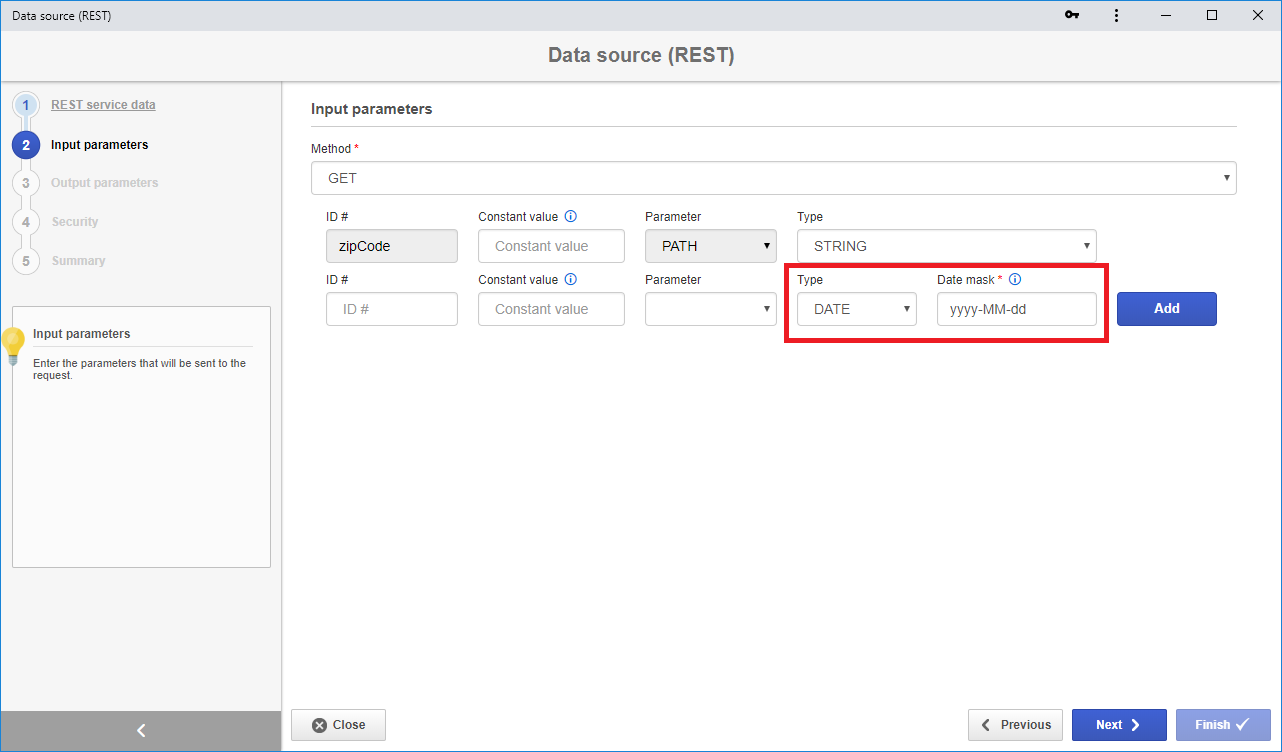
Task: Click step number 1 circle
Action: (26, 105)
